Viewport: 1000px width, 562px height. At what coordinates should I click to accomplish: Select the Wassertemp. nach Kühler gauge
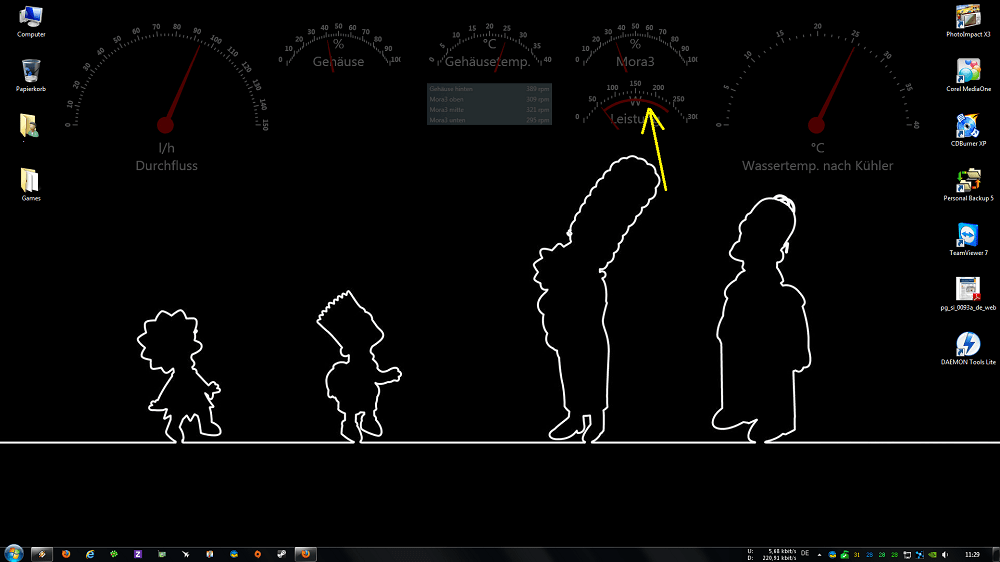tap(817, 98)
